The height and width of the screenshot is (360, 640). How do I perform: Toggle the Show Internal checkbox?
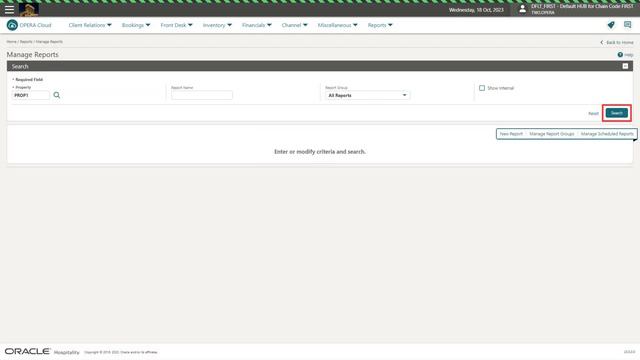[x=482, y=88]
